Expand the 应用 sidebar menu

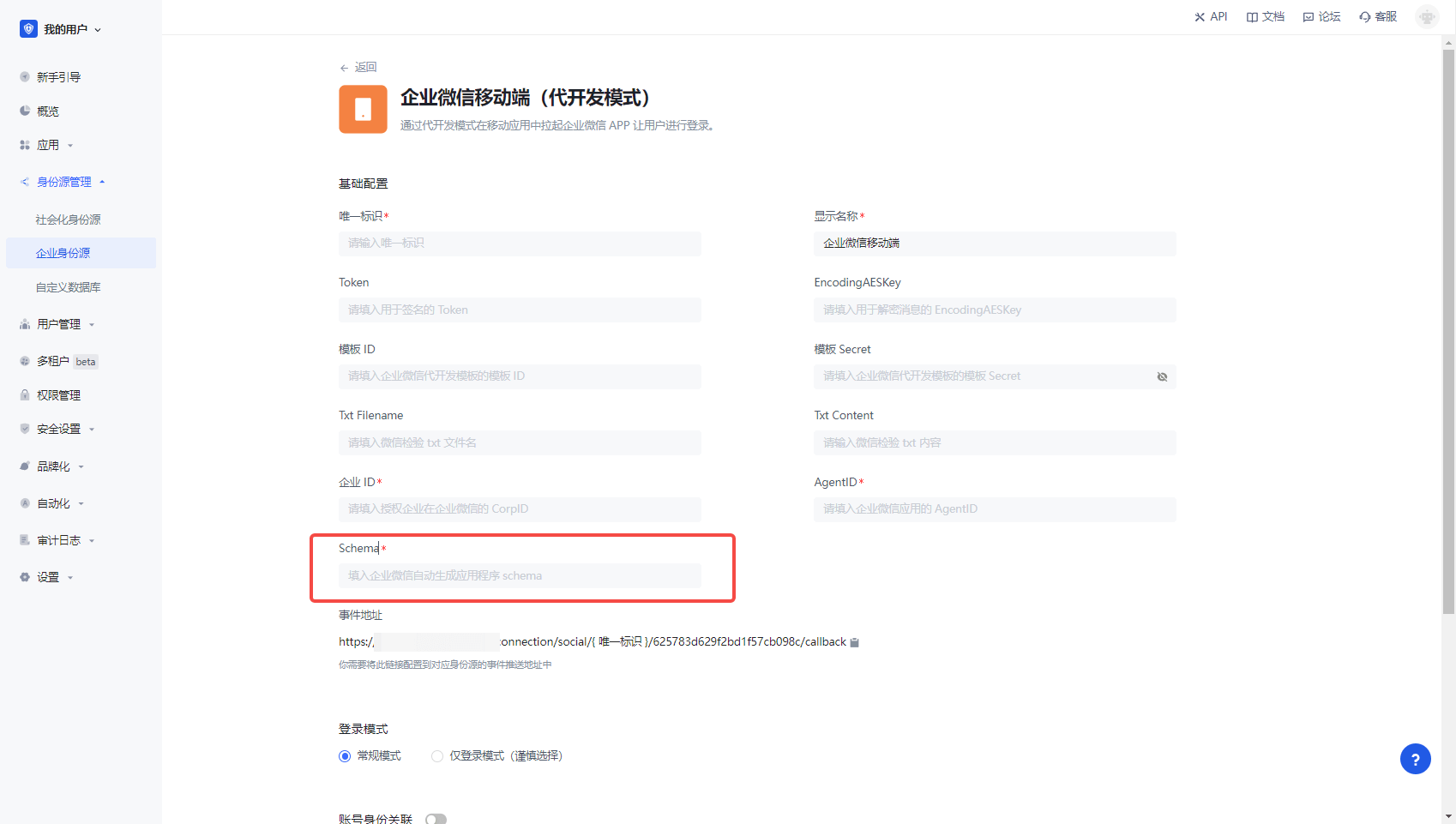[x=48, y=146]
